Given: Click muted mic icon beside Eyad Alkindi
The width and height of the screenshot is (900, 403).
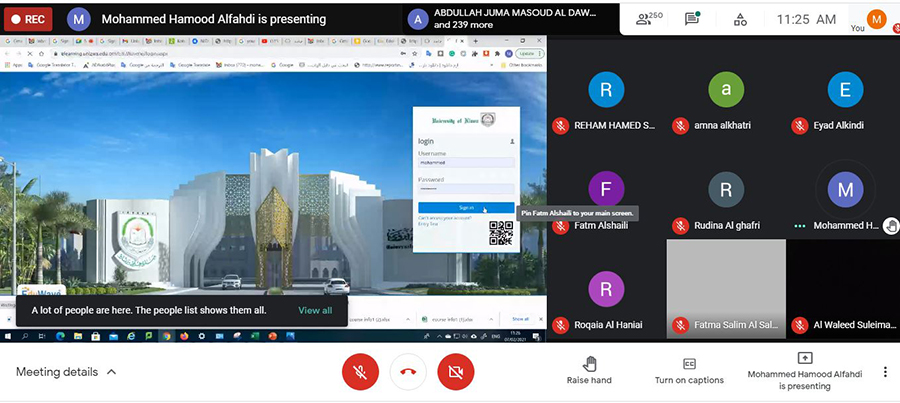Looking at the screenshot, I should [x=800, y=126].
